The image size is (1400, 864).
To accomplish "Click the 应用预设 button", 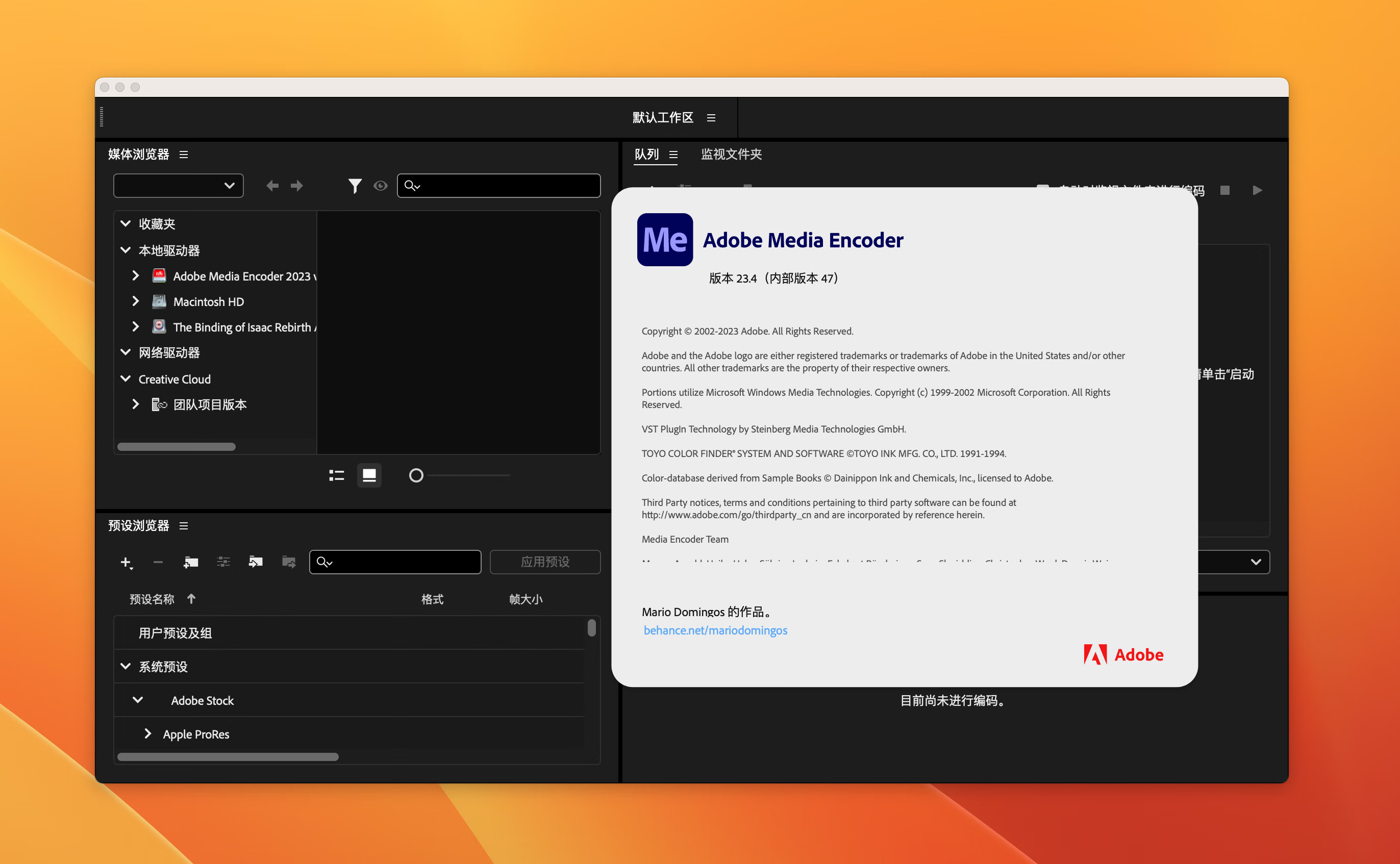I will click(x=544, y=562).
